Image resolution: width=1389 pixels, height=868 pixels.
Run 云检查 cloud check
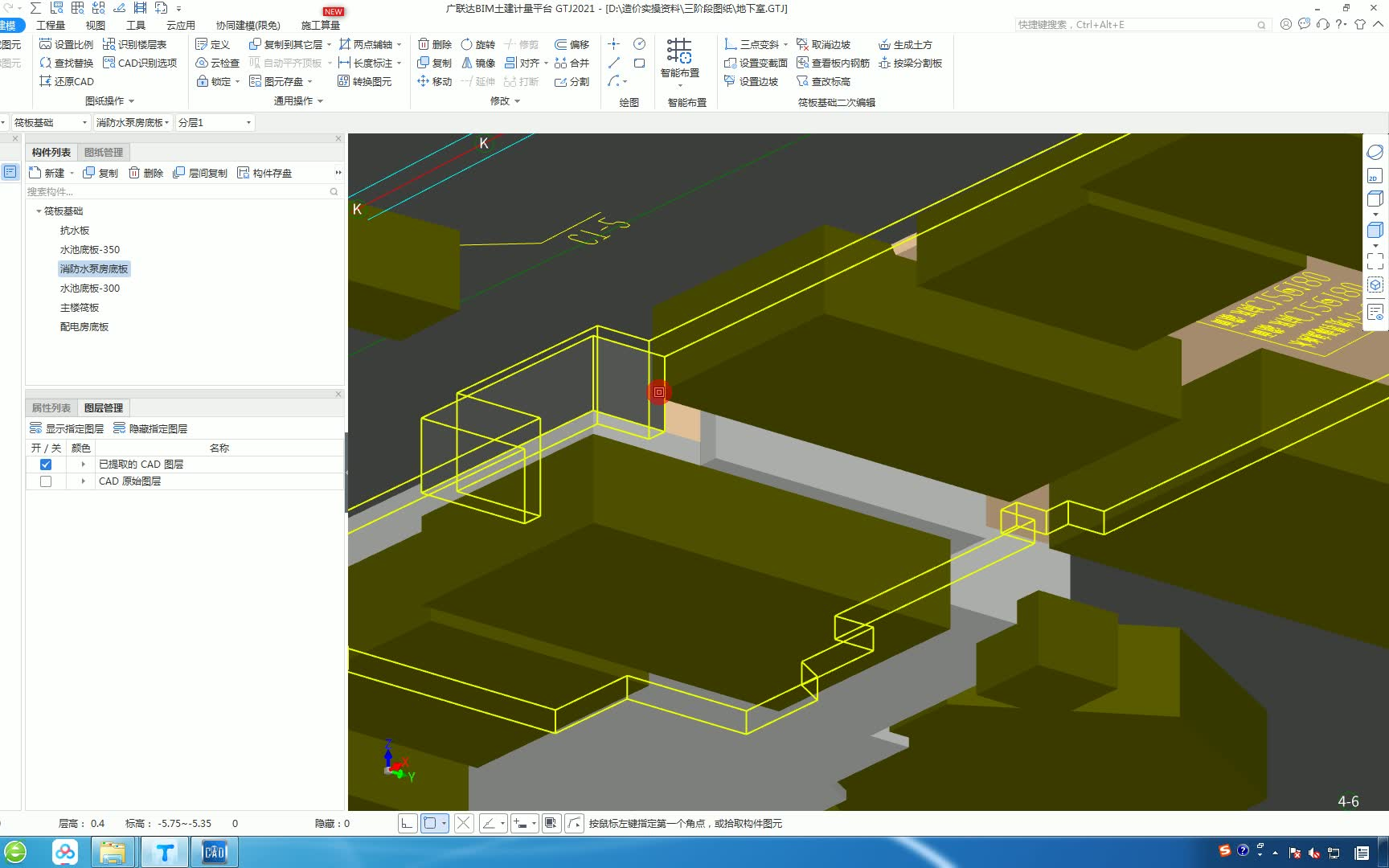pyautogui.click(x=217, y=63)
